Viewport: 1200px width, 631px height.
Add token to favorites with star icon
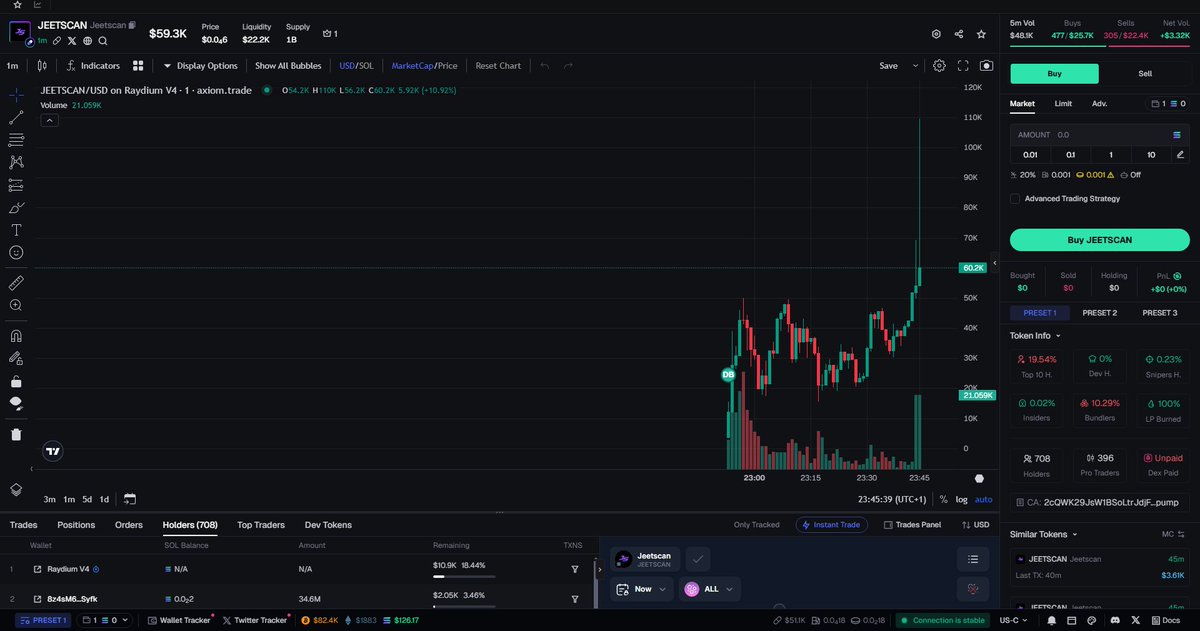coord(981,33)
